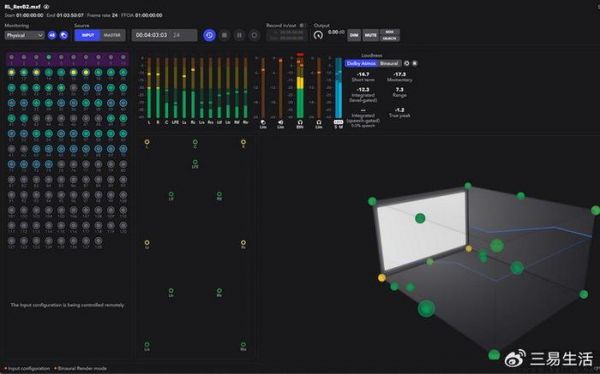
Task: Click the DIM output button
Action: 354,35
